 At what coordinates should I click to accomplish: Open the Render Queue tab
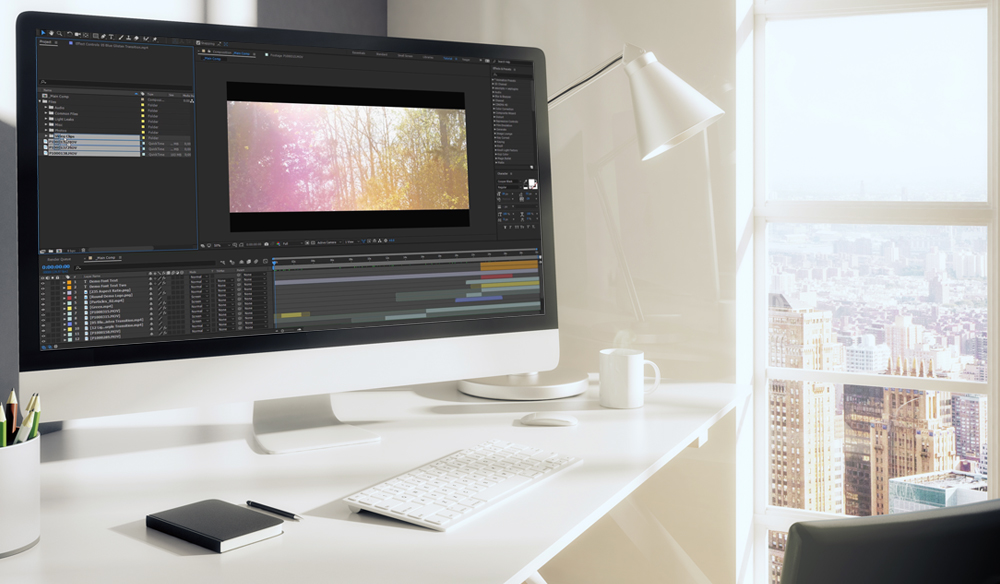(58, 259)
